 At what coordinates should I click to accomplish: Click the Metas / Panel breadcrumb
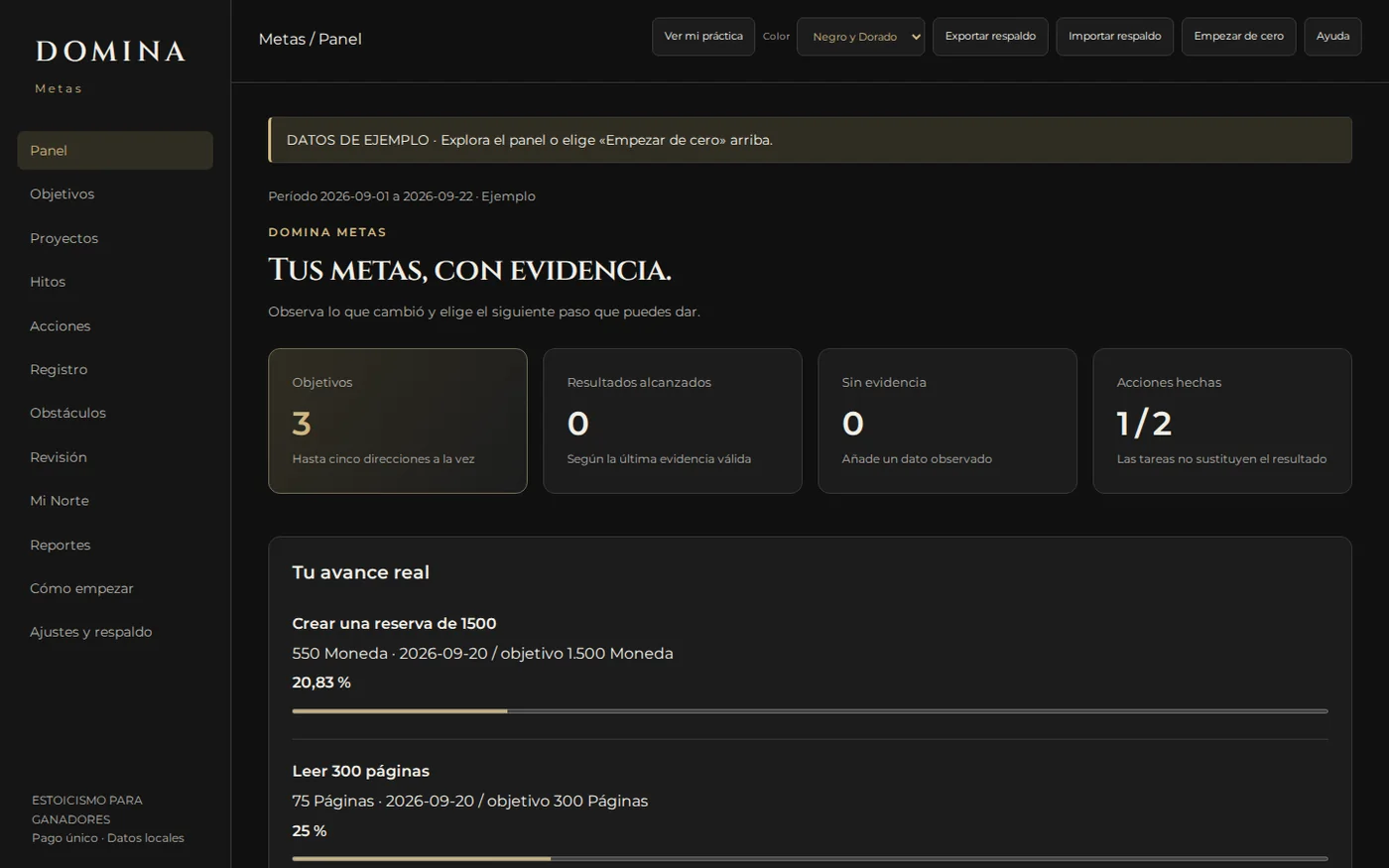[310, 39]
